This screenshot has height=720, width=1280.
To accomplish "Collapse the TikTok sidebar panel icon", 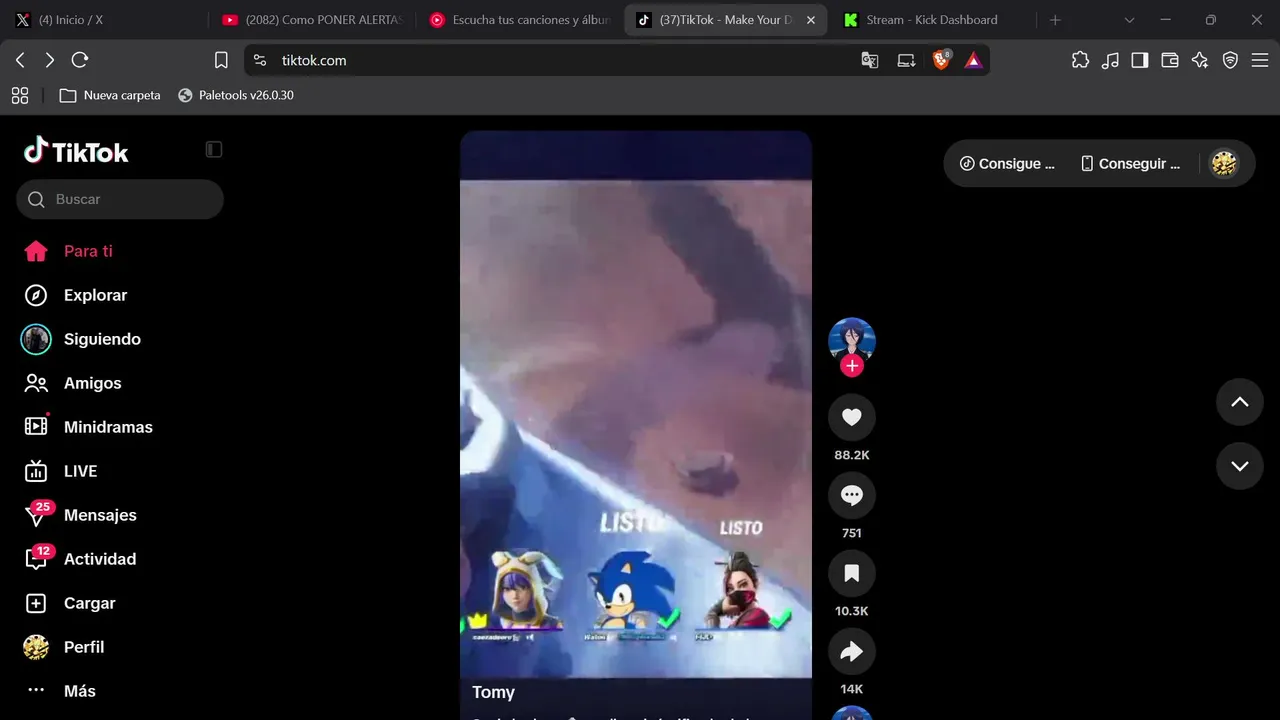I will 214,149.
